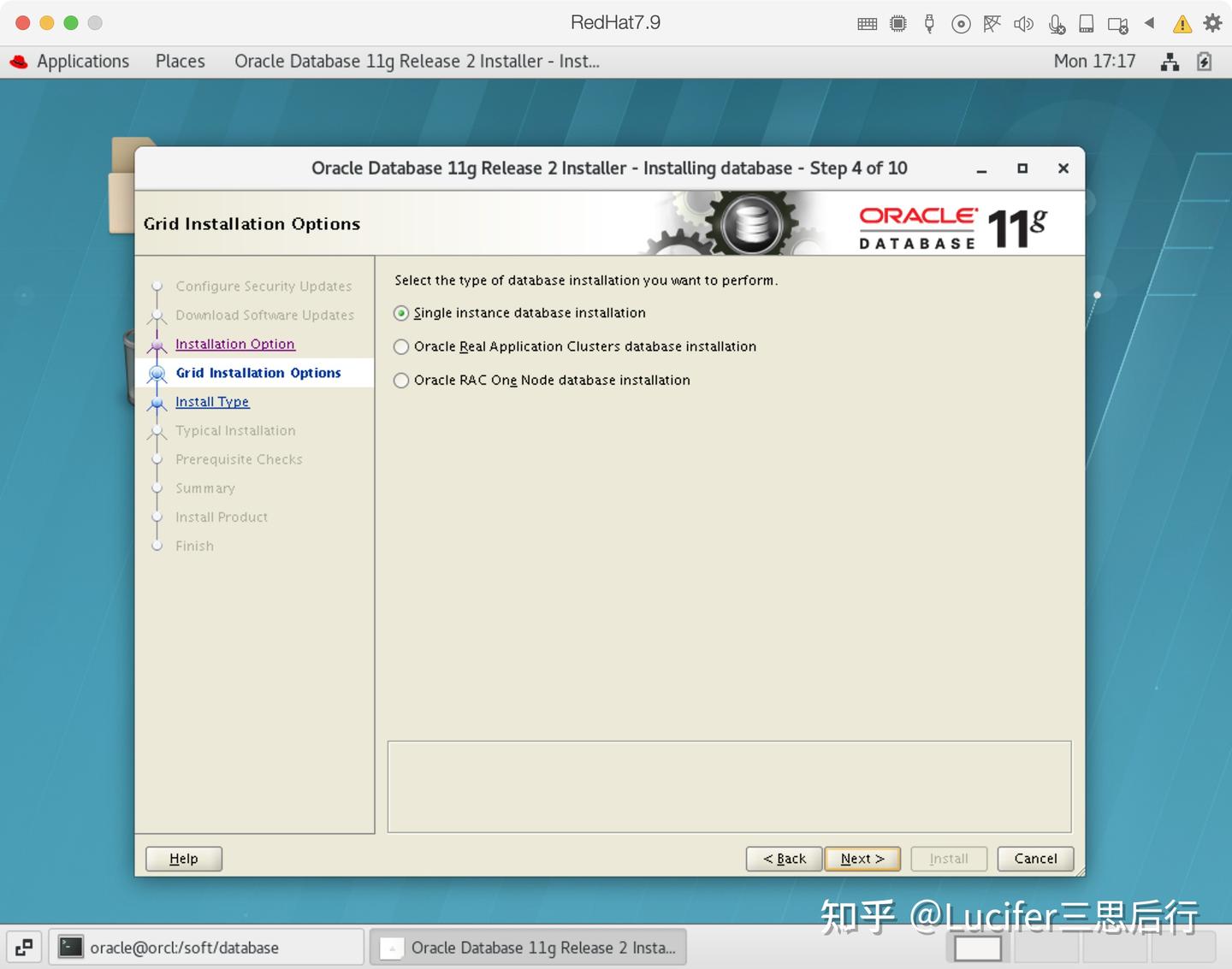Open the settings gear icon at top right

click(1212, 23)
